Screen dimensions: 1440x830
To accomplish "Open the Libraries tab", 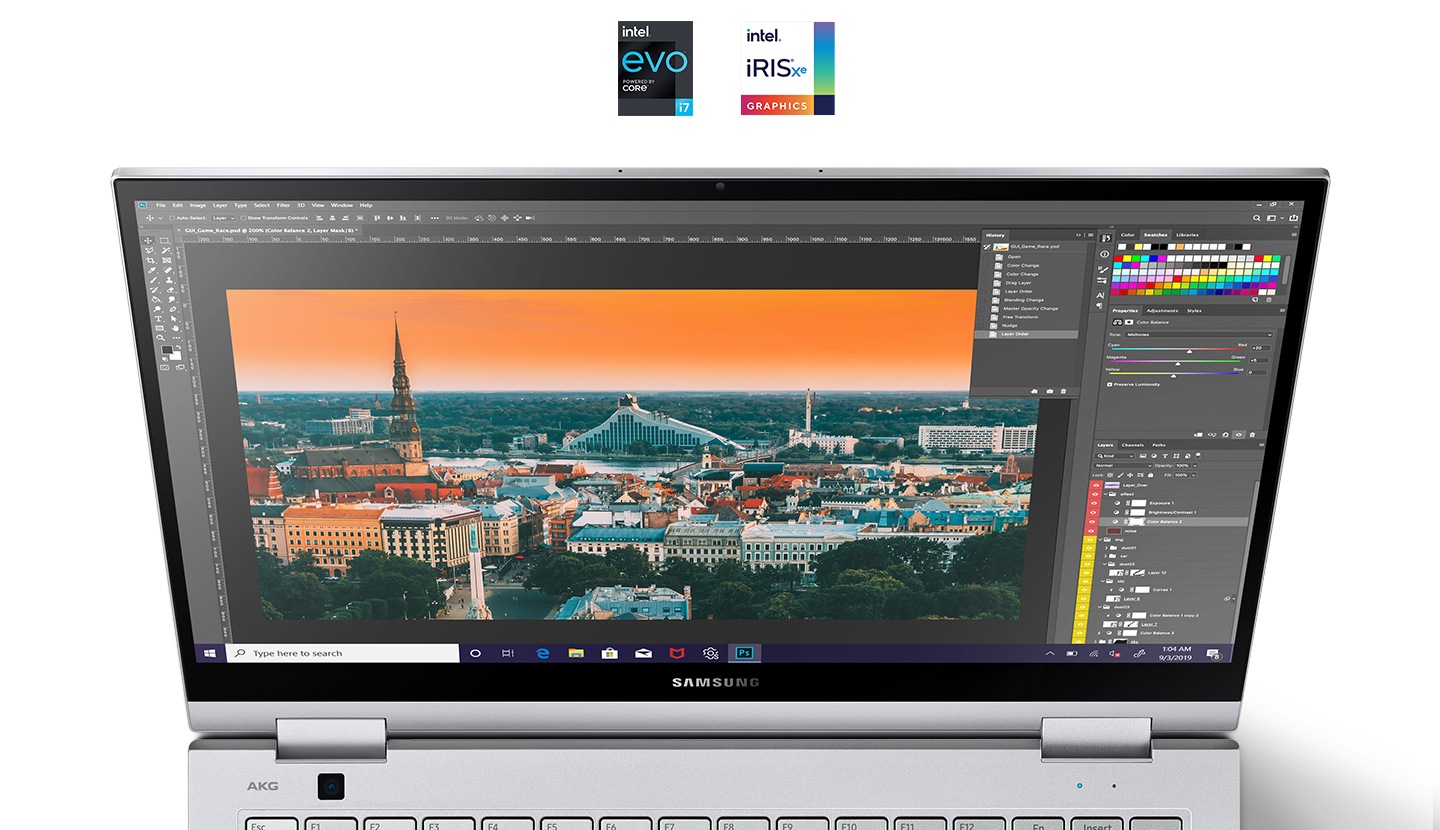I will (1187, 235).
